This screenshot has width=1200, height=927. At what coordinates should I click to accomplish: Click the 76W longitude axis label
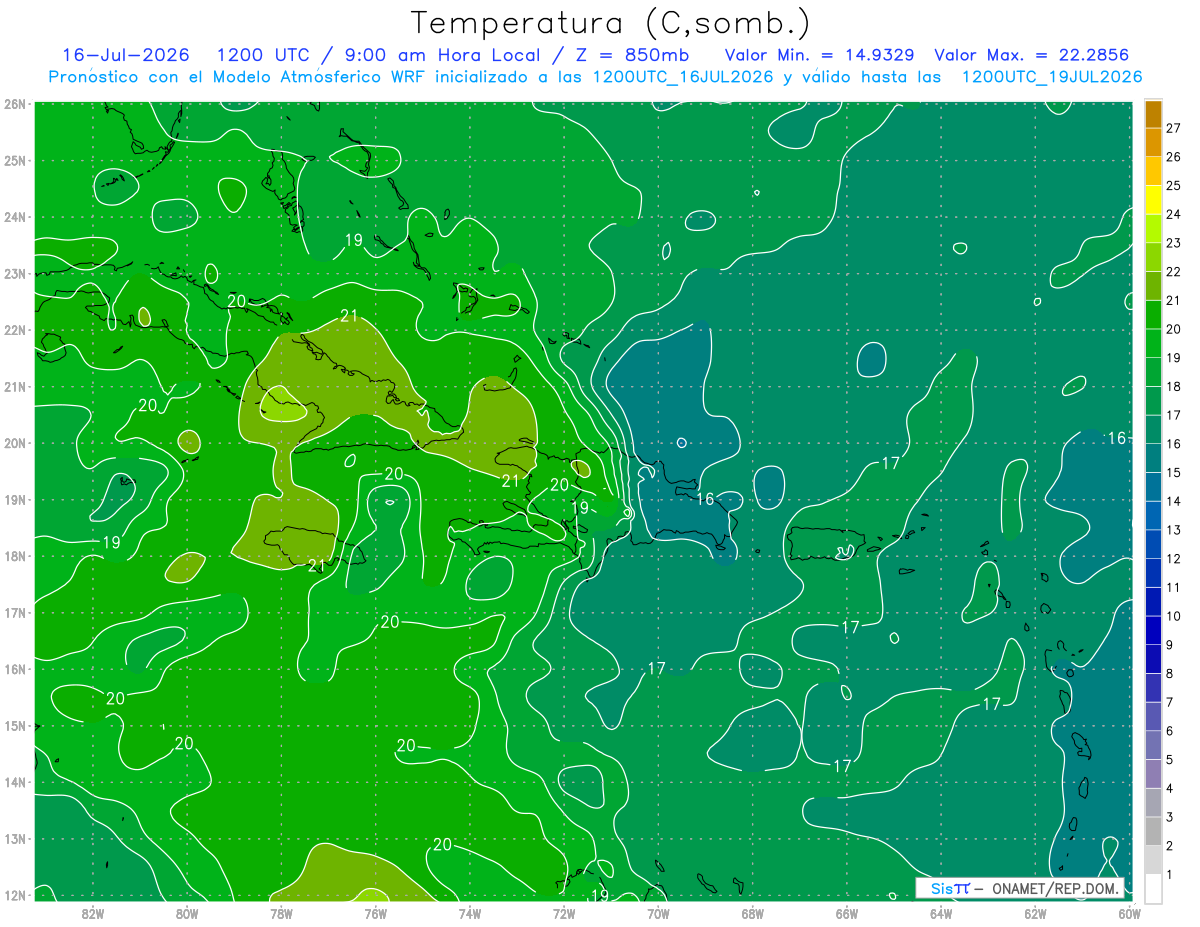click(375, 913)
